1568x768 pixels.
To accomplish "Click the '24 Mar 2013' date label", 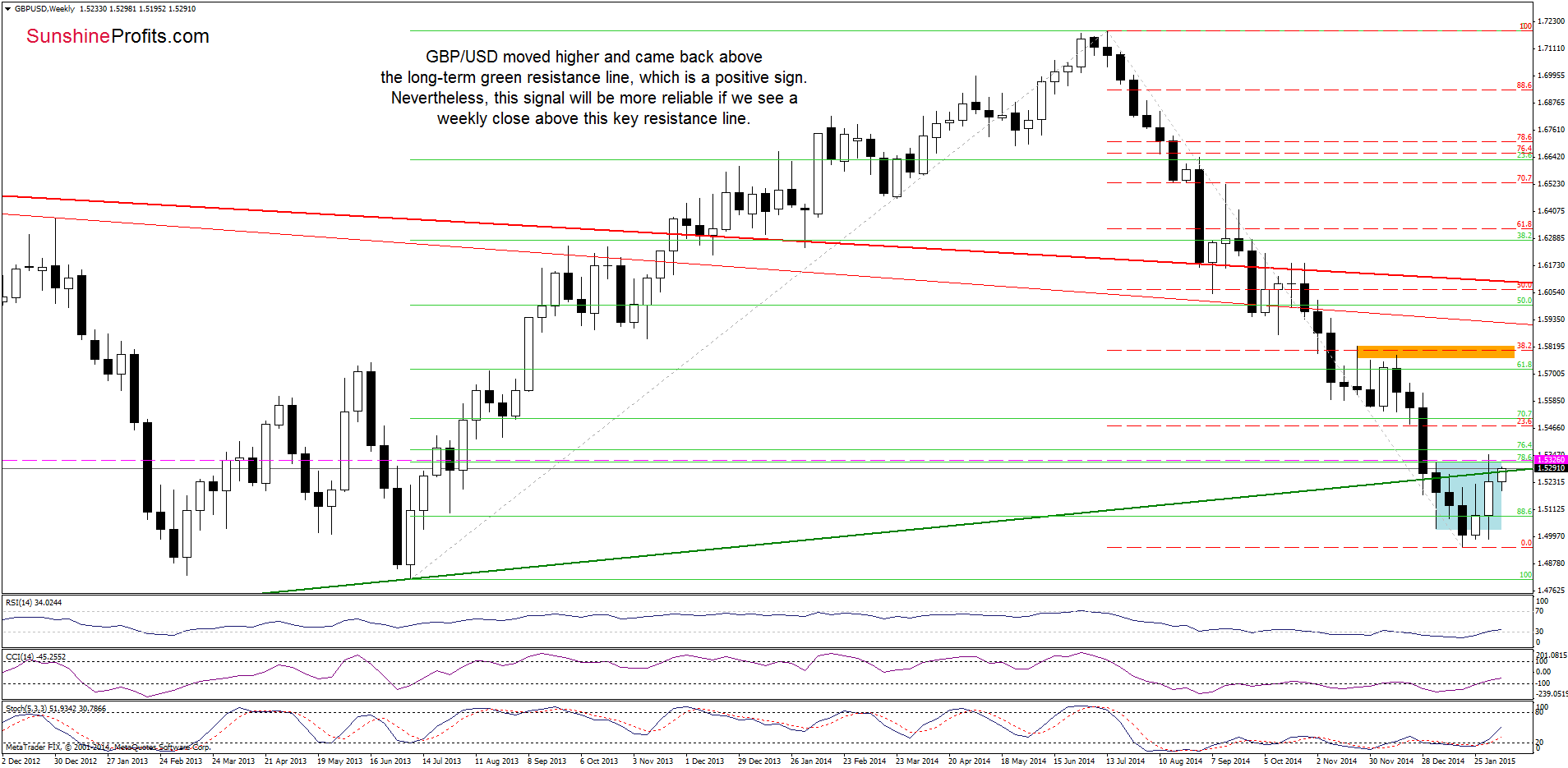I will pos(233,761).
